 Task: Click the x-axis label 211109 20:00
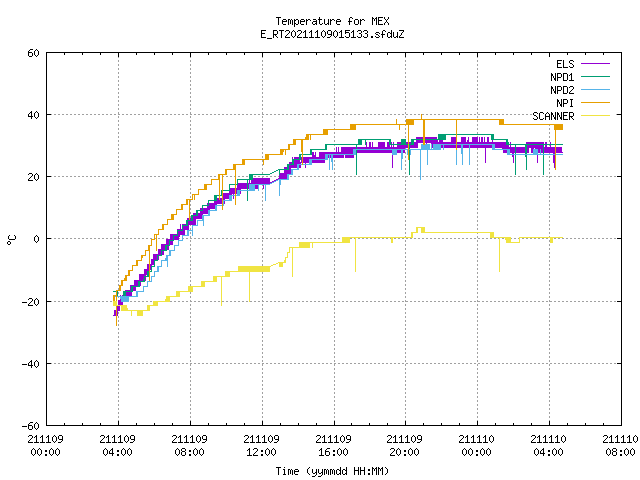click(404, 446)
